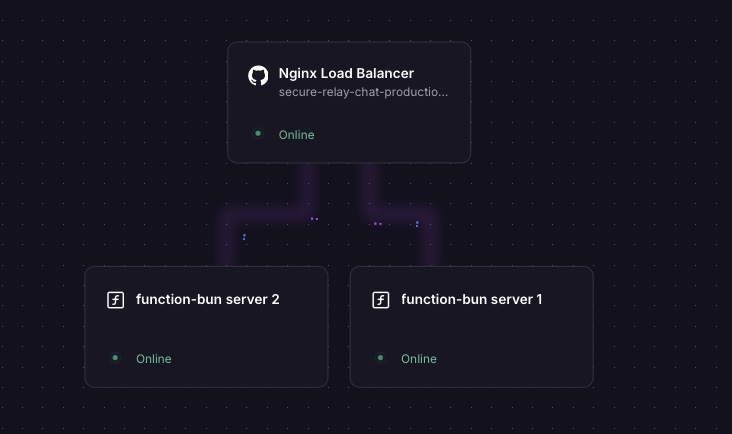Image resolution: width=732 pixels, height=434 pixels.
Task: Click green status dot on server 2 card
Action: [115, 357]
